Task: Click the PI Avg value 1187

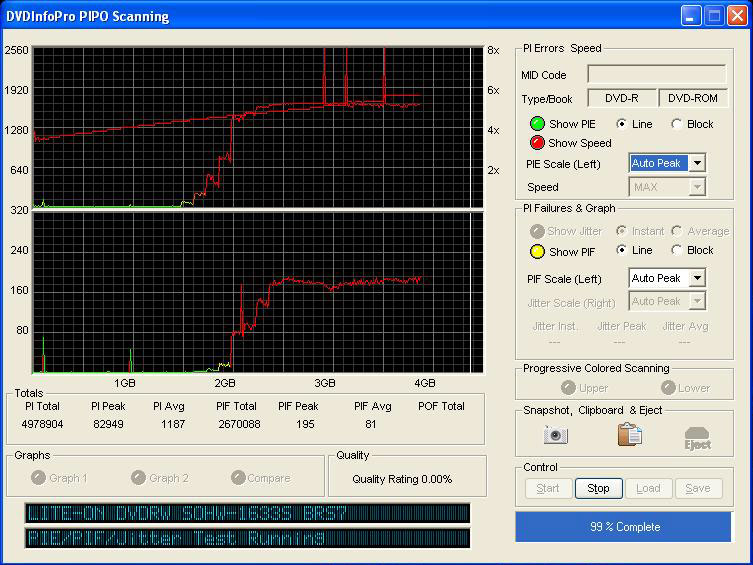Action: pos(173,424)
